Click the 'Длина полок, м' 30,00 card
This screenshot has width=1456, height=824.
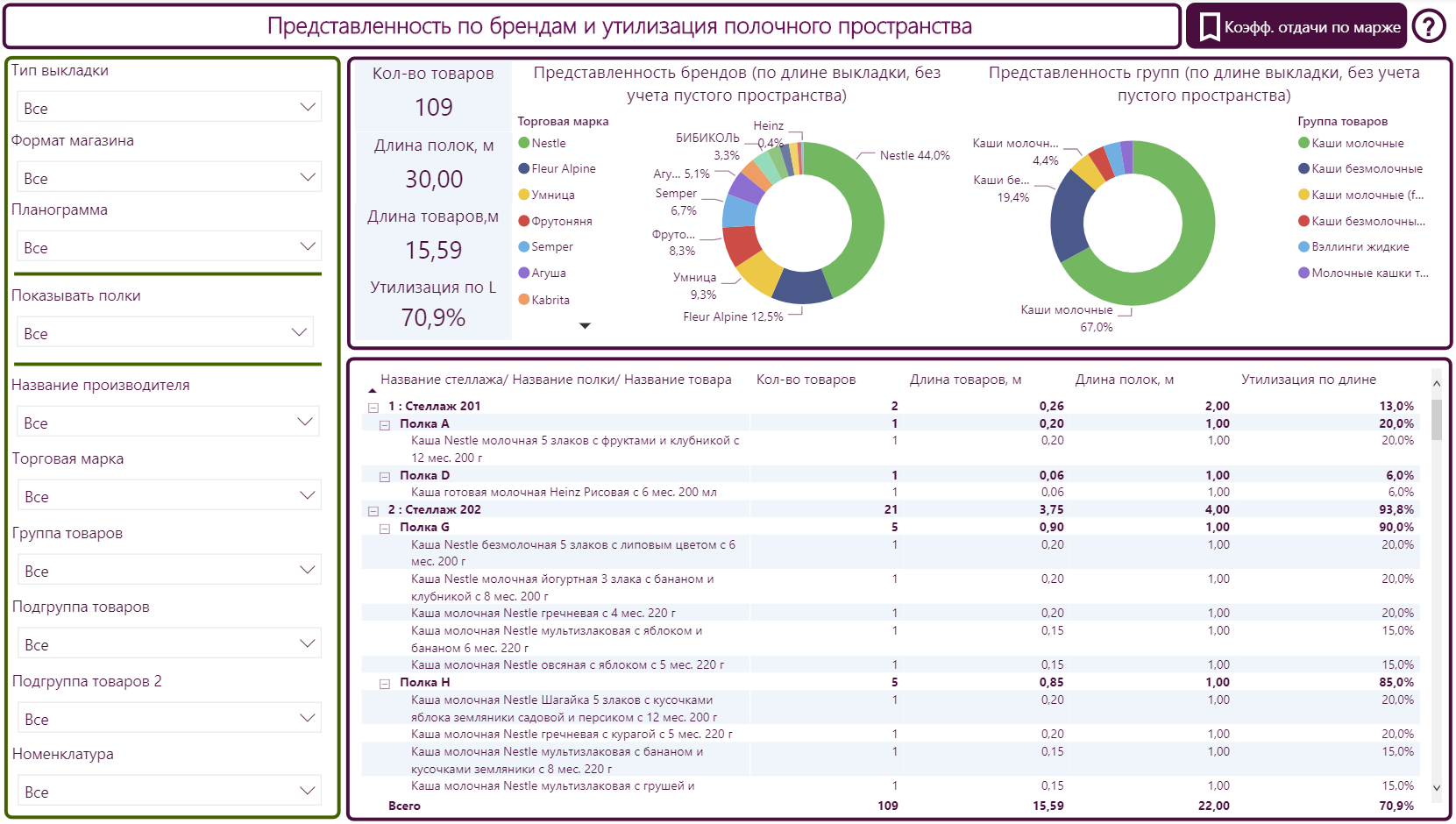pos(433,166)
